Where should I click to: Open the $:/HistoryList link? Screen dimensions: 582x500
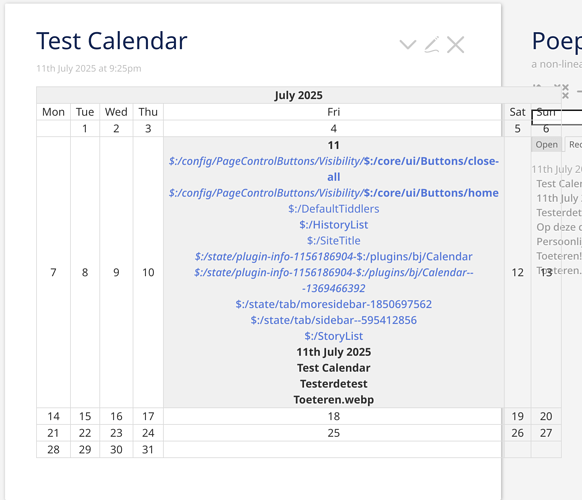(333, 225)
